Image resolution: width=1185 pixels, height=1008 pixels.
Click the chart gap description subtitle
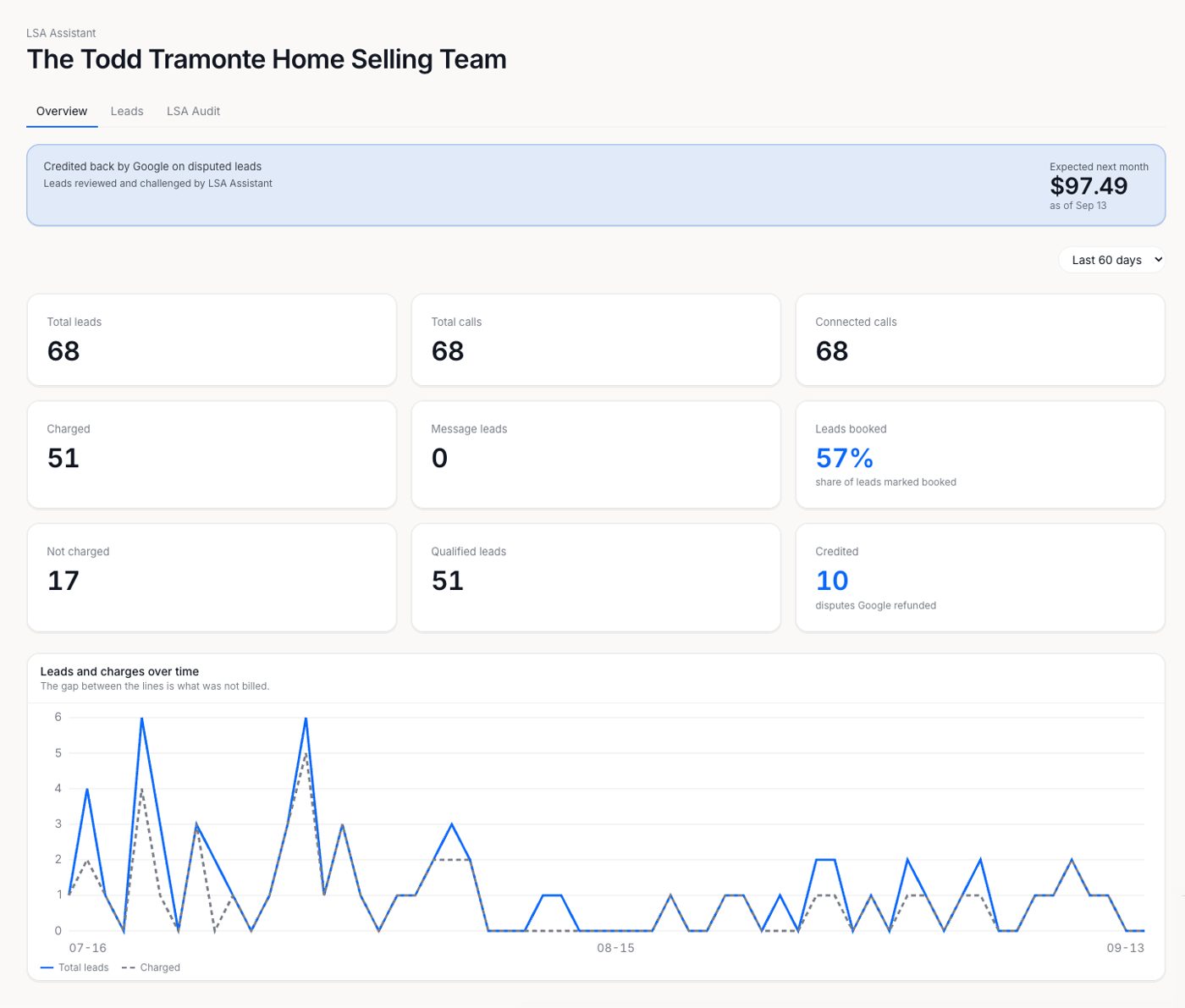tap(155, 686)
